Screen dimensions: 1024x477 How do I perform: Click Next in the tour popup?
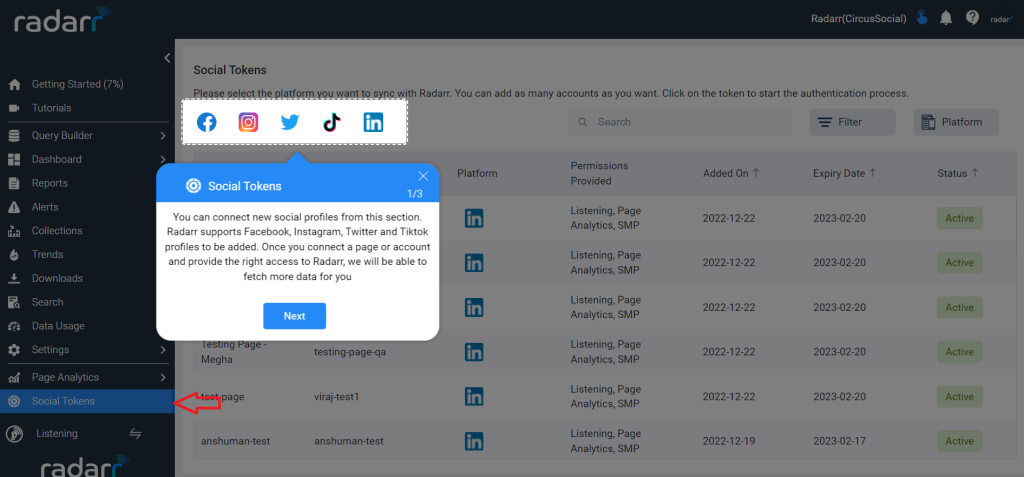295,316
